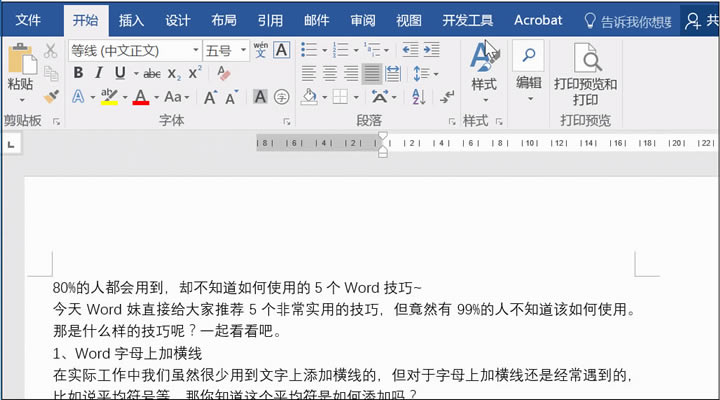Toggle subscript X2 formatting
720x400 pixels.
174,73
